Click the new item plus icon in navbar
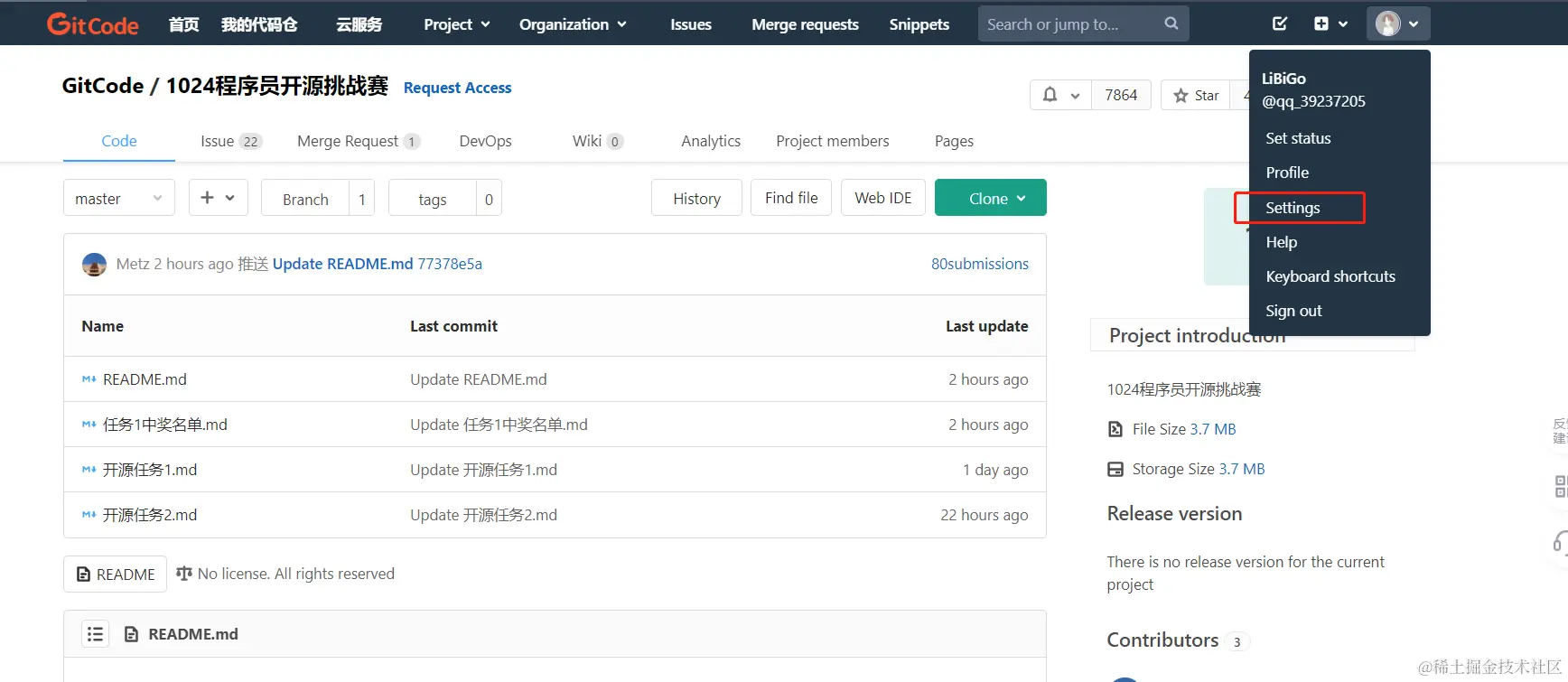The height and width of the screenshot is (682, 1568). [1321, 23]
